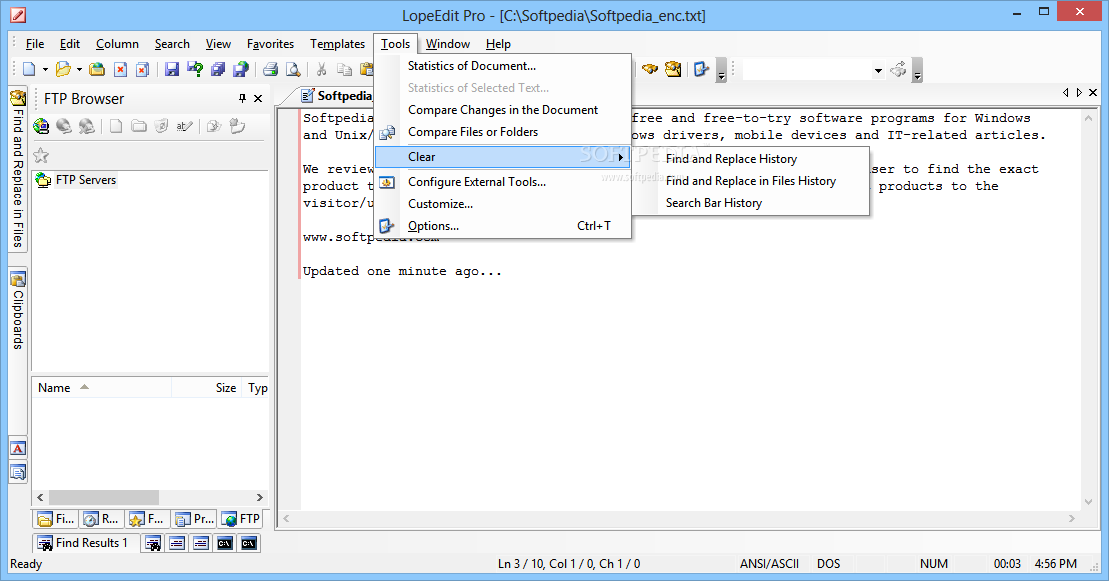Toggle the FTP Browser panel pin
This screenshot has height=581, width=1109.
(243, 98)
